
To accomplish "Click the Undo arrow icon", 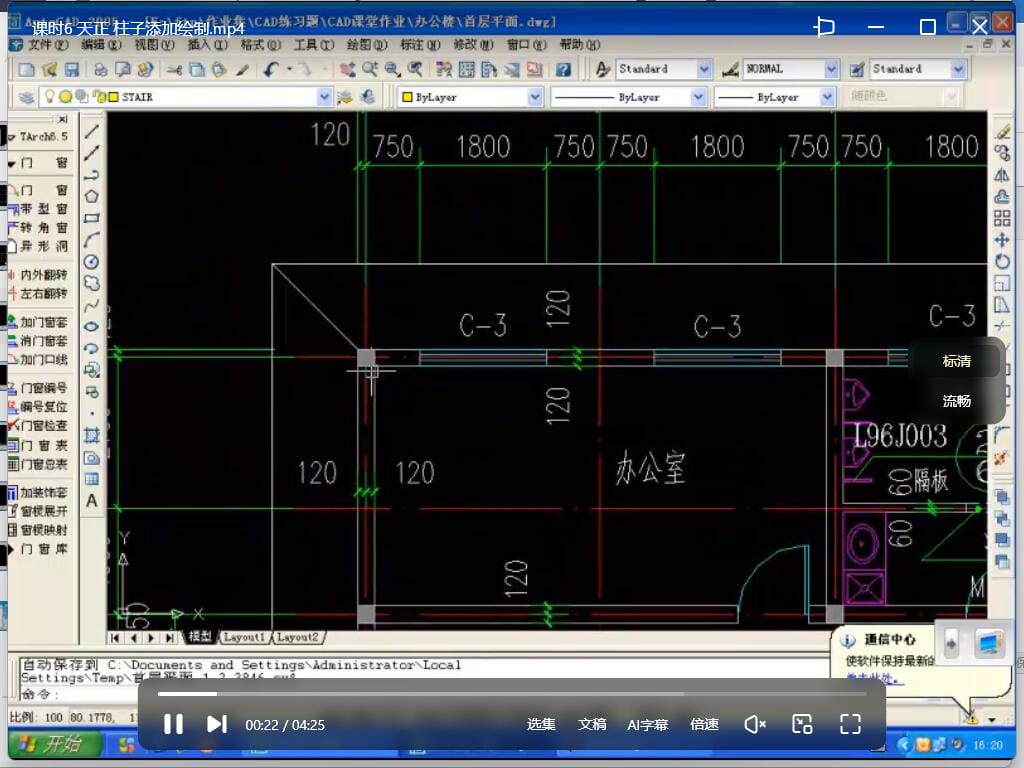I will tap(271, 69).
